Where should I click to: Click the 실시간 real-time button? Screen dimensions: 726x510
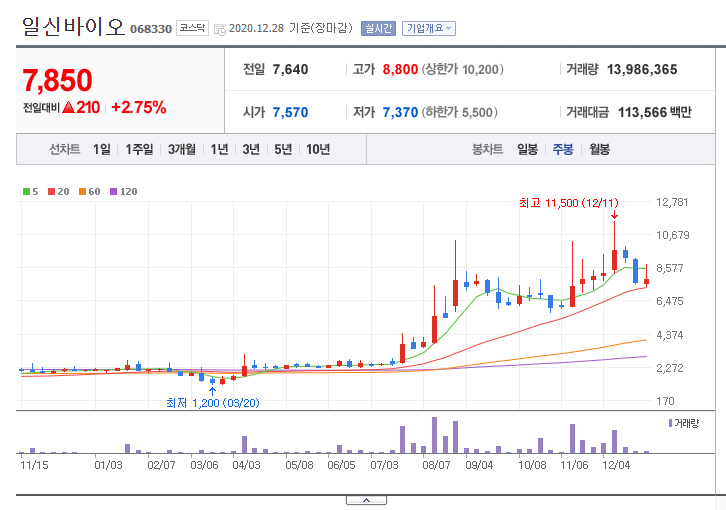coord(378,28)
